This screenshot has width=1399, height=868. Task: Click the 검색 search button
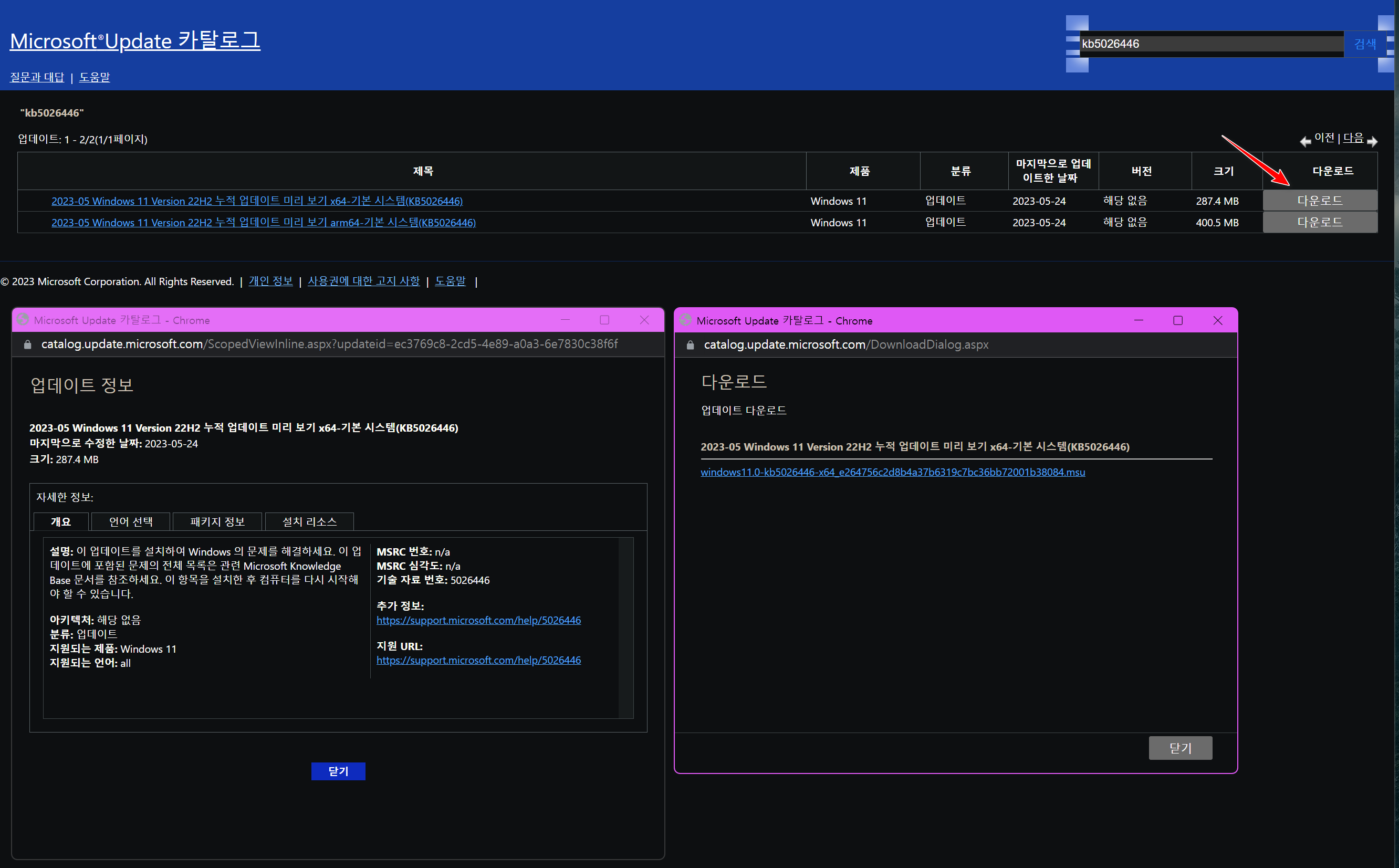[1364, 44]
